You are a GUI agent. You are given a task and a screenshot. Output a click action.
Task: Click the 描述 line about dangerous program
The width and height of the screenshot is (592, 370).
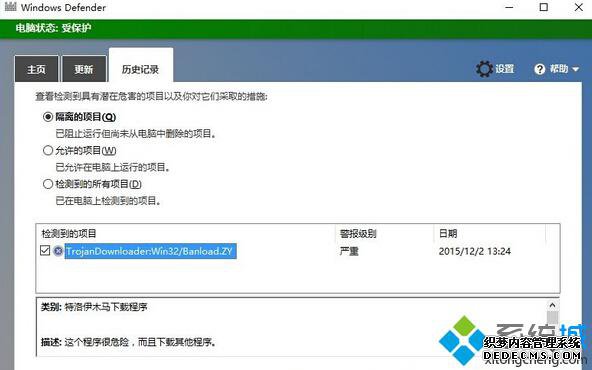tap(129, 342)
